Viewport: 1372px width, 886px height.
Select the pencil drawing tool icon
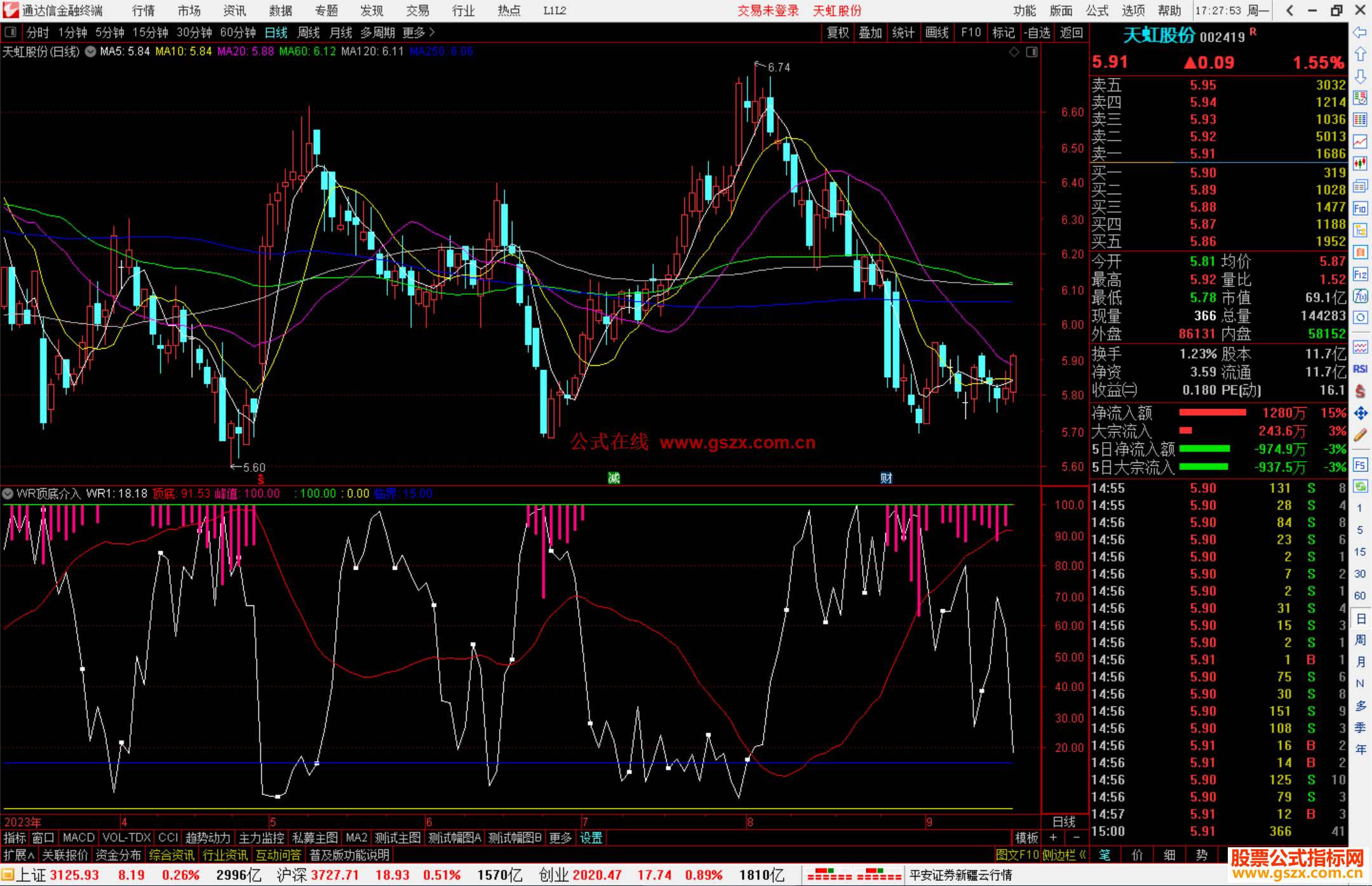click(x=1360, y=436)
